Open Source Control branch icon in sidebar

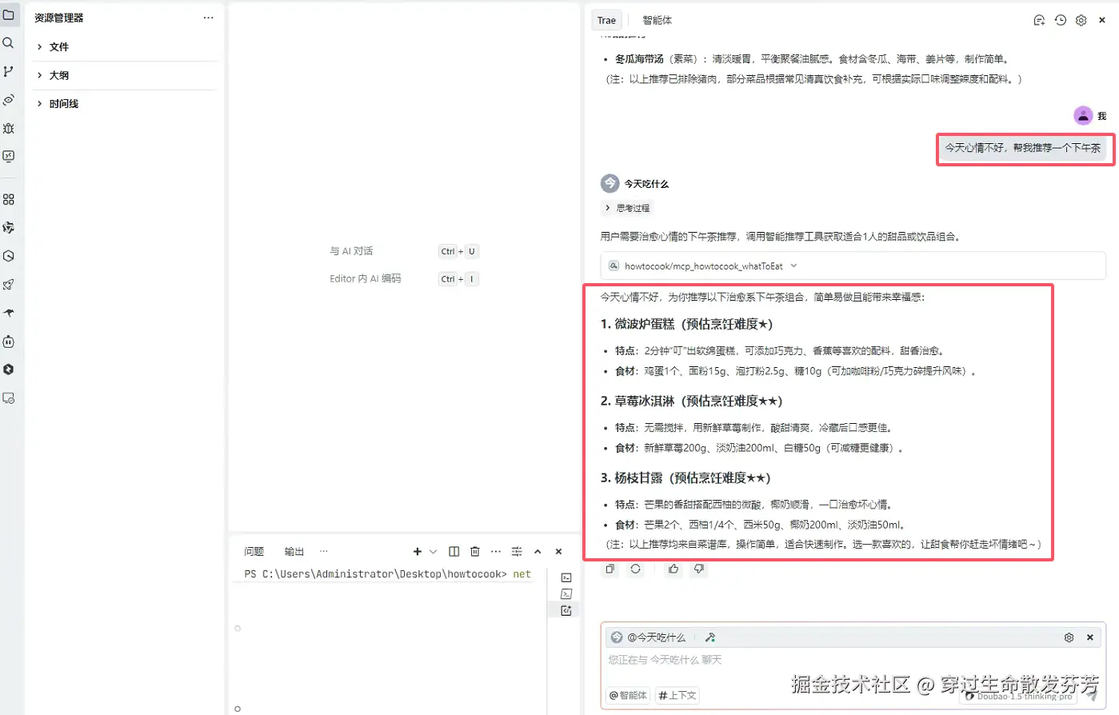[x=9, y=71]
